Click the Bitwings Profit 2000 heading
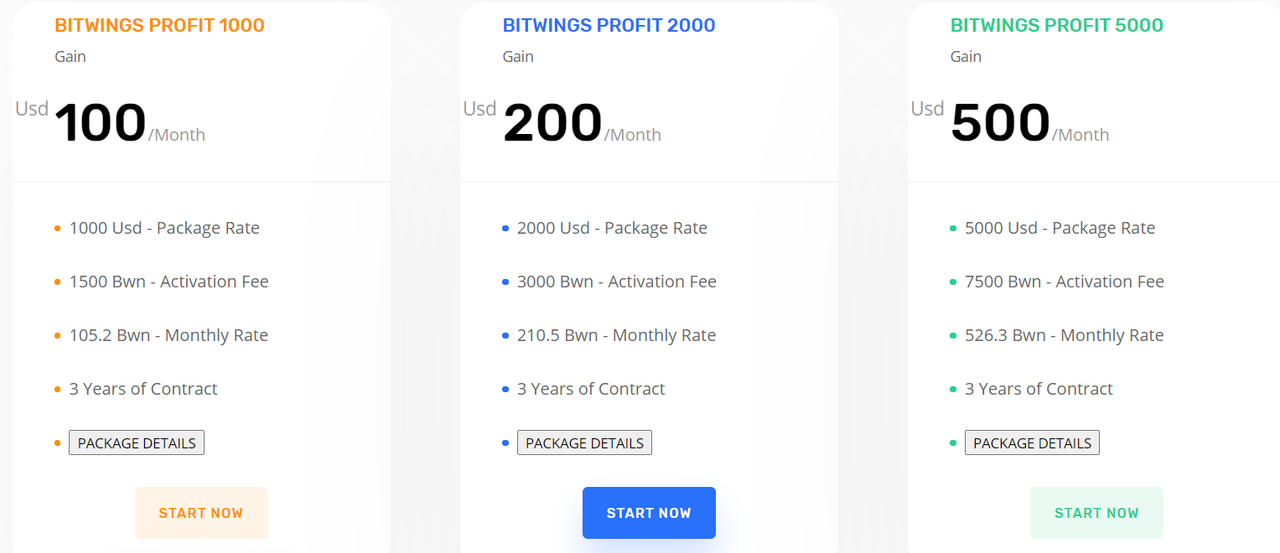 [609, 25]
